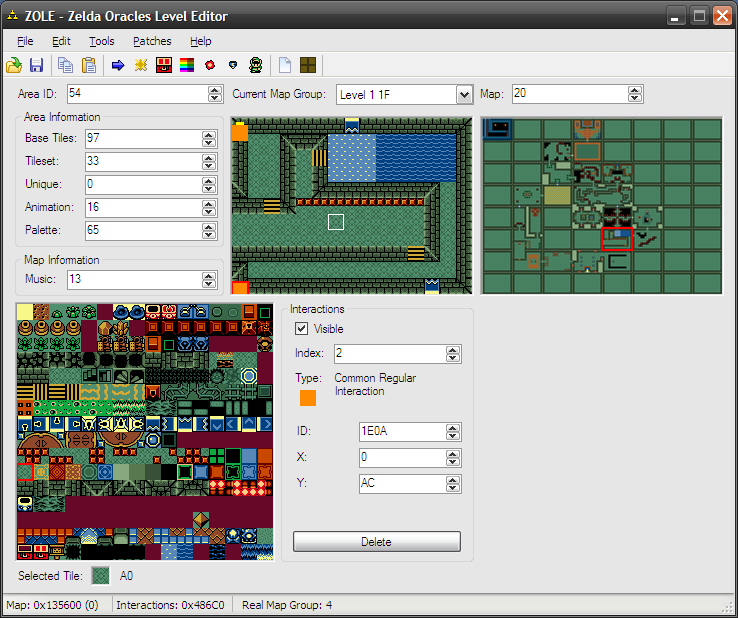
Task: Click the open folder icon in toolbar
Action: (x=14, y=66)
